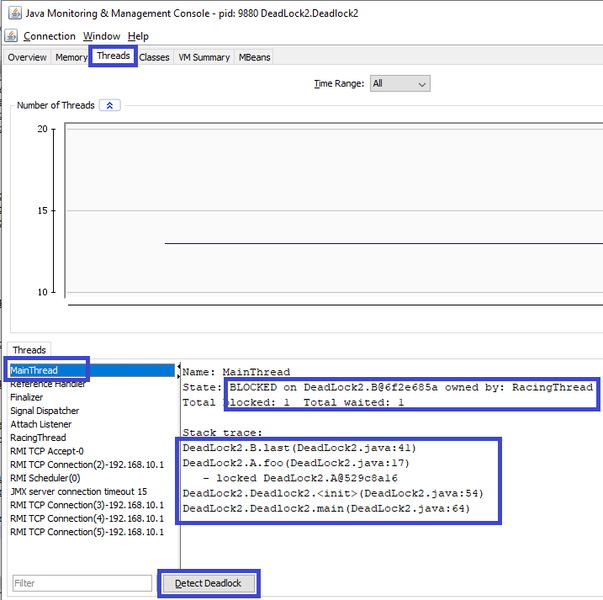Screen dimensions: 603x600
Task: Switch to the VM Summary tab
Action: coord(204,57)
